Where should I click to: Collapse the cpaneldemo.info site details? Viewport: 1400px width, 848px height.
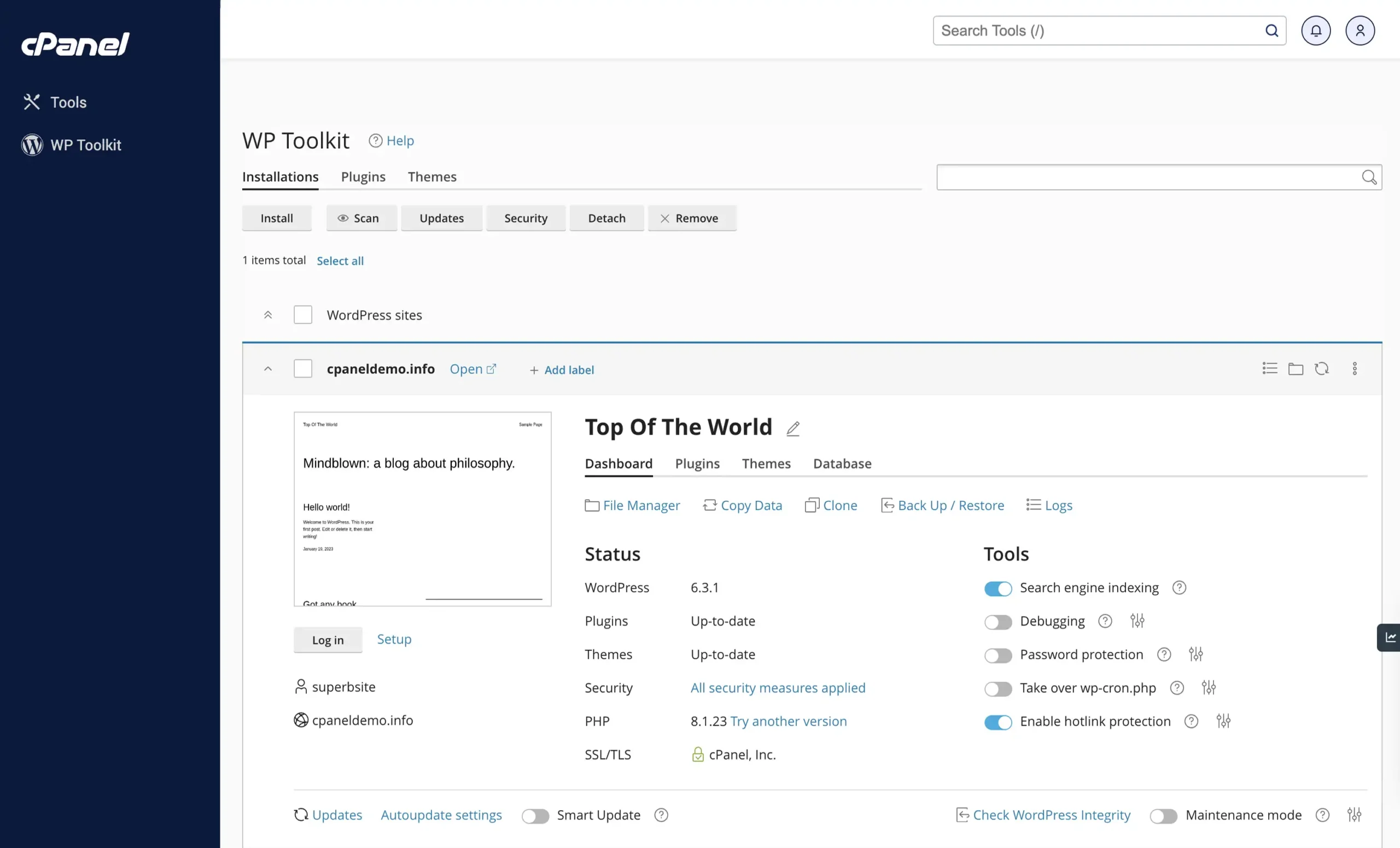click(x=268, y=369)
